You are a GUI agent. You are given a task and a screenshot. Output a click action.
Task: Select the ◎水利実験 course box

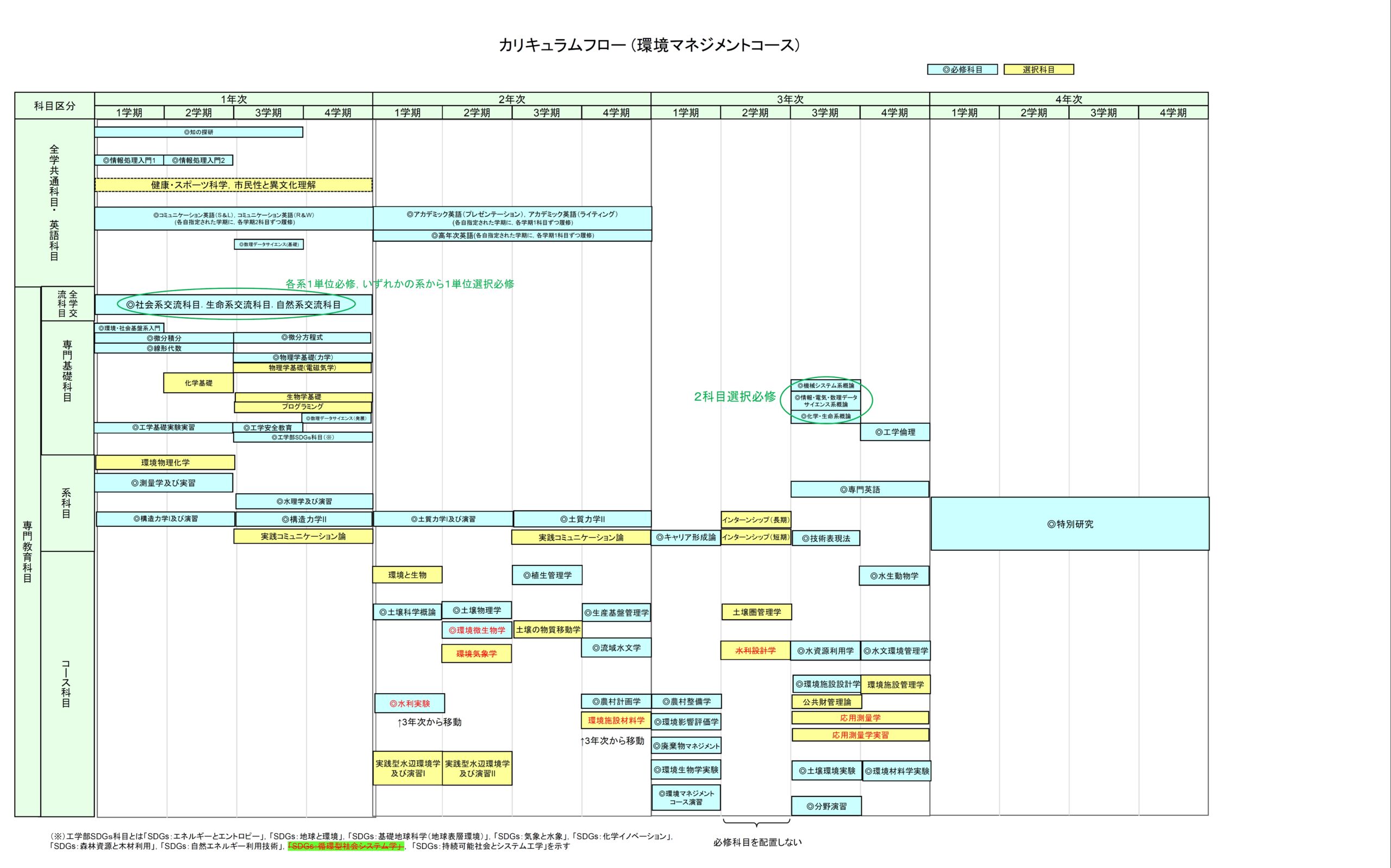tap(409, 703)
